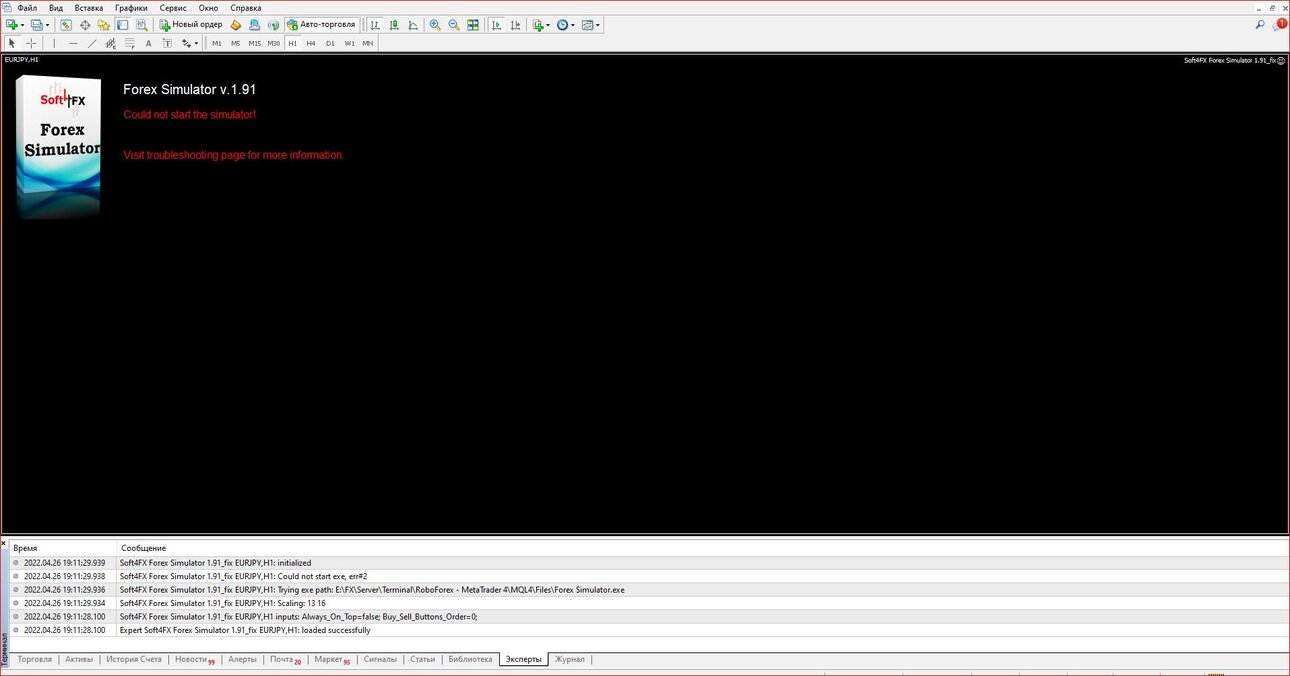Expand the indicators dropdown arrow

[x=548, y=25]
